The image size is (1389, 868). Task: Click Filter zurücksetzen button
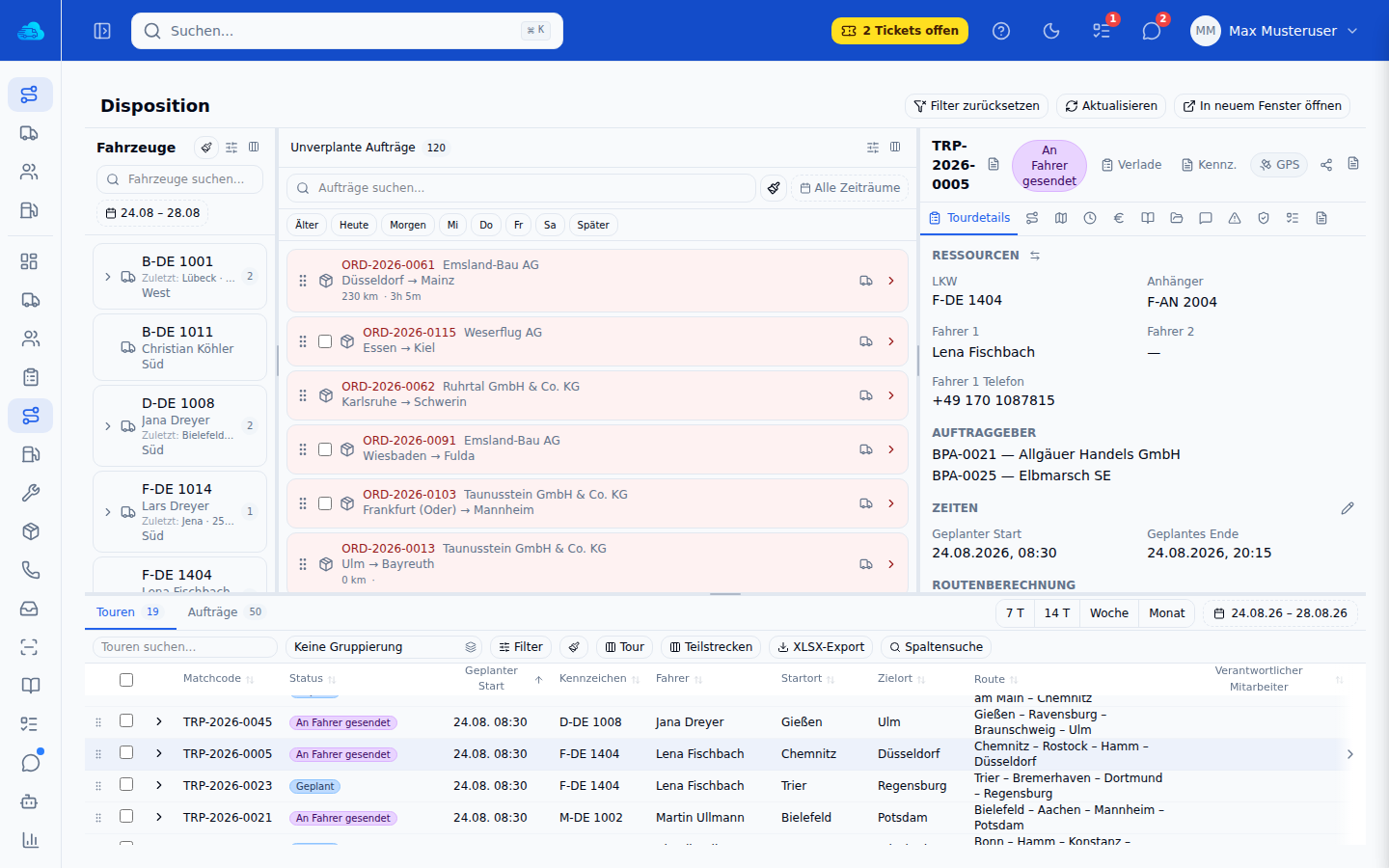point(976,106)
